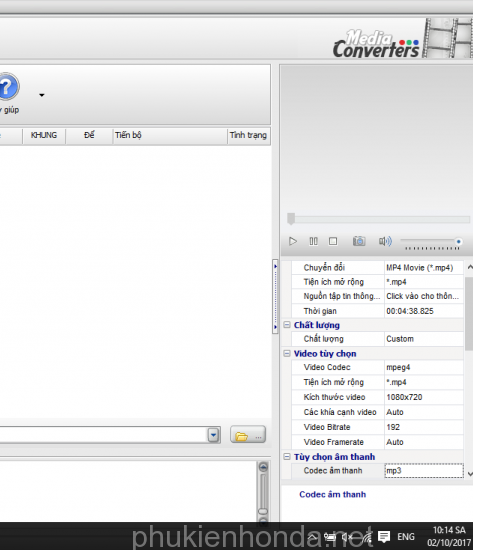This screenshot has height=559, width=484.
Task: Click the browse folder button
Action: [248, 435]
